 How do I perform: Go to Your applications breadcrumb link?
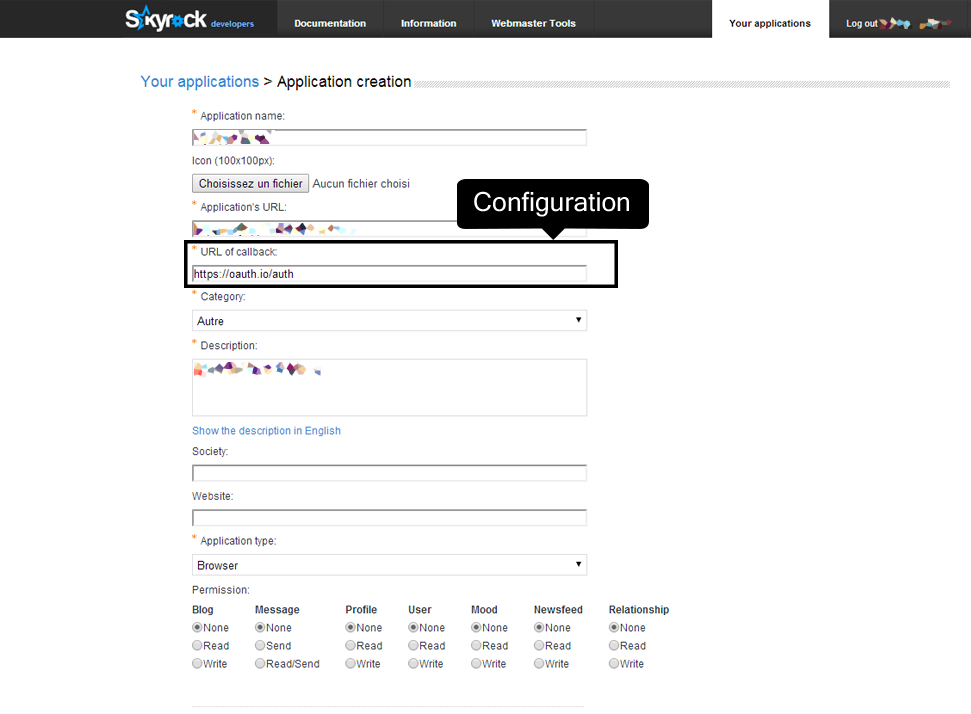pos(199,82)
